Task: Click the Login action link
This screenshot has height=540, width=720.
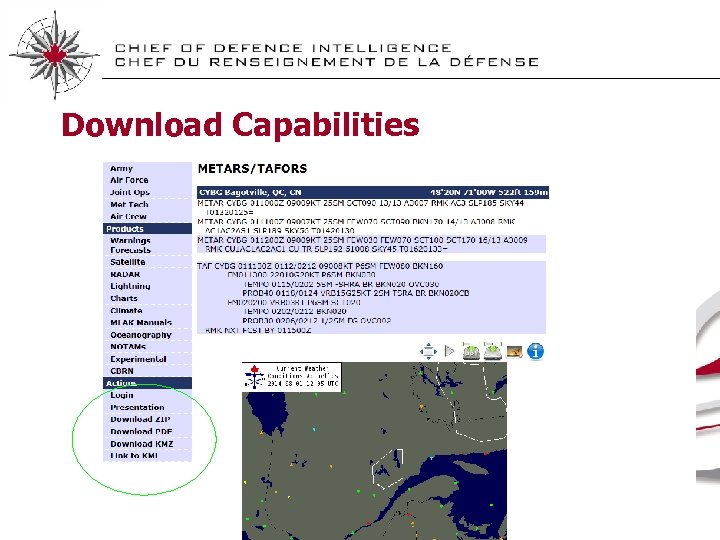Action: click(122, 395)
